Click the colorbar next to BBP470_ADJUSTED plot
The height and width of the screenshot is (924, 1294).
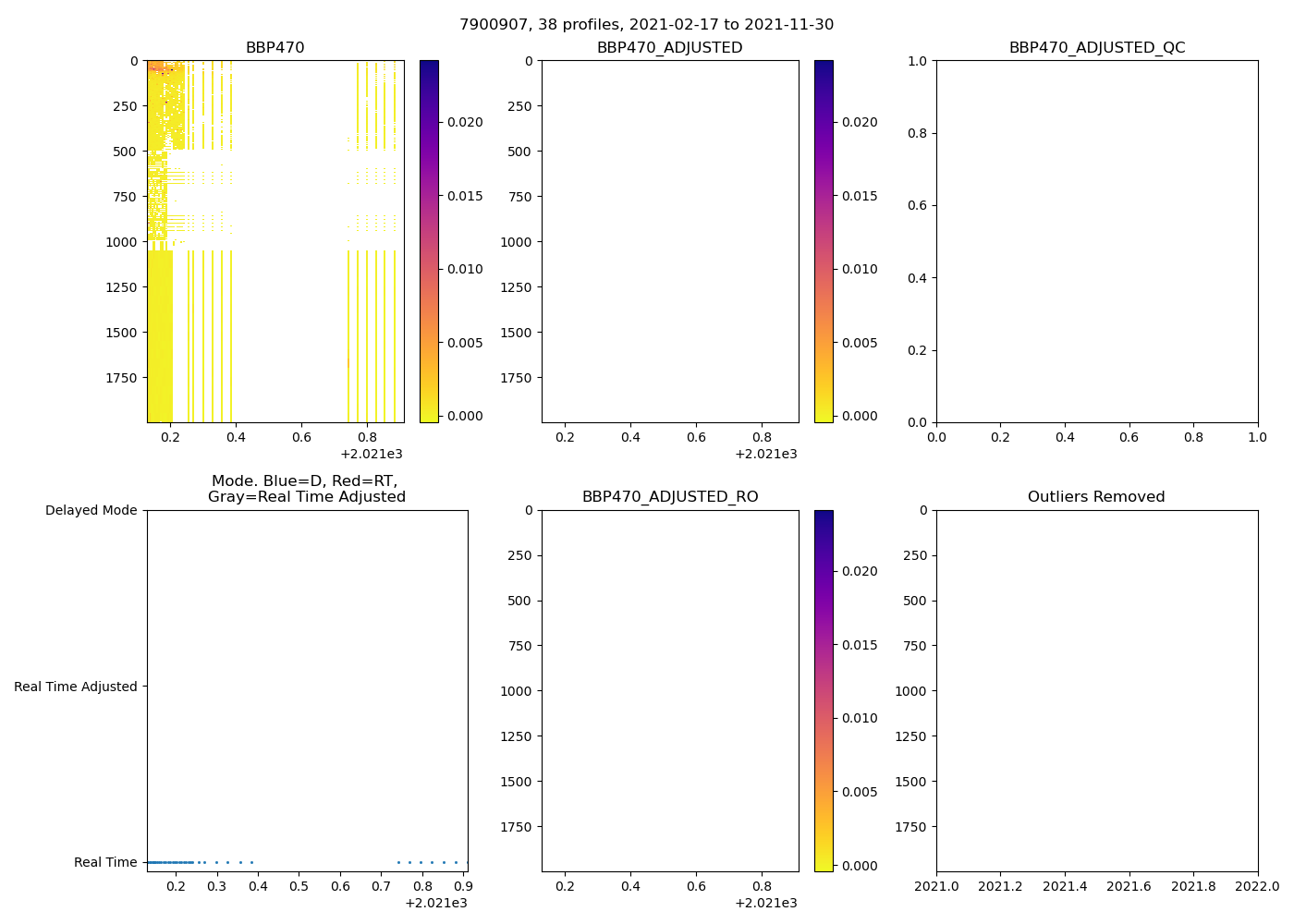tap(824, 240)
